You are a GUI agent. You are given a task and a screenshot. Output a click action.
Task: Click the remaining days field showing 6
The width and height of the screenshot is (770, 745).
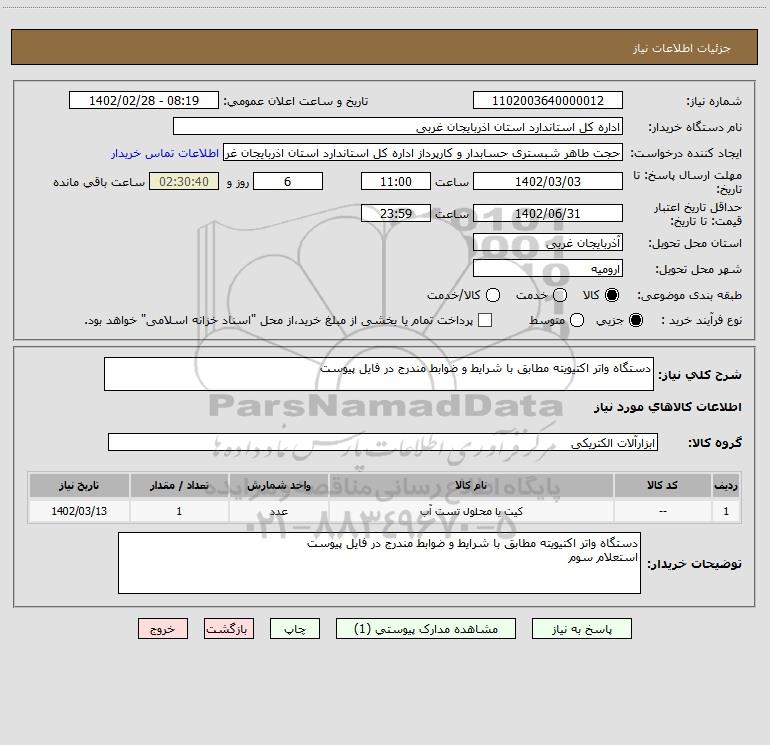[x=288, y=181]
